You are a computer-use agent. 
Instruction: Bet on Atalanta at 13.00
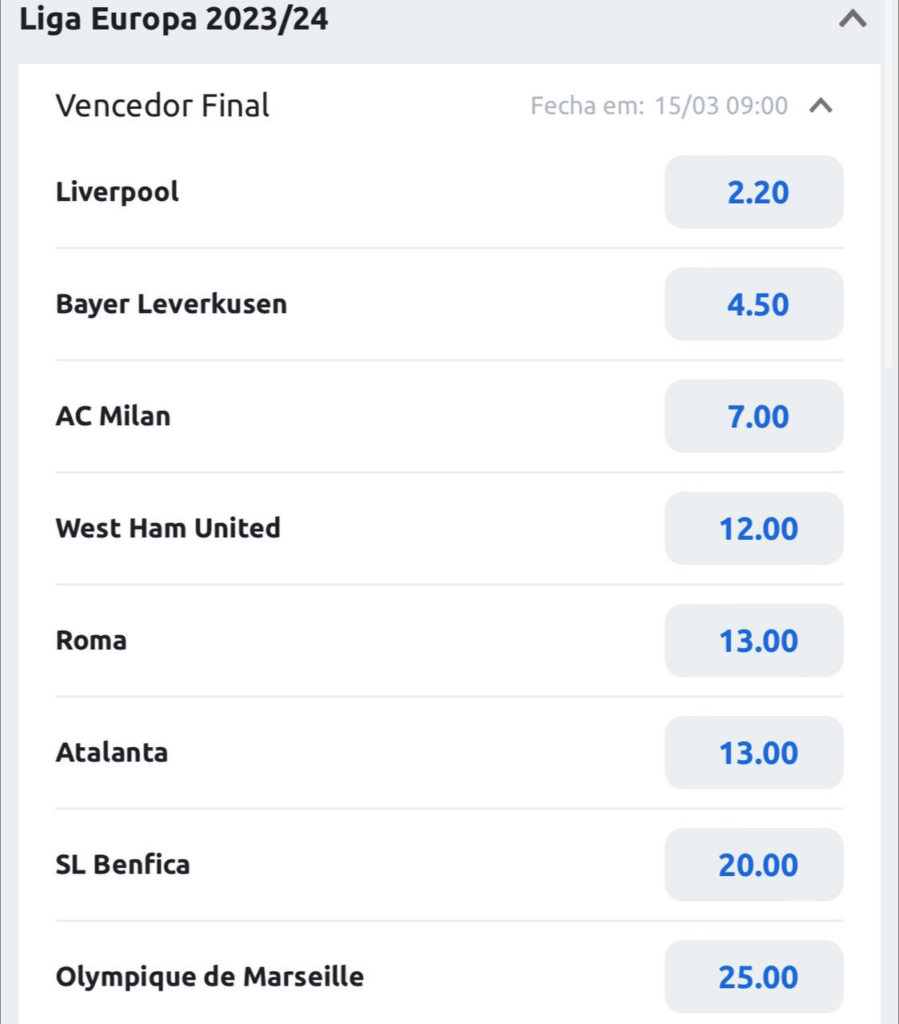tap(754, 752)
